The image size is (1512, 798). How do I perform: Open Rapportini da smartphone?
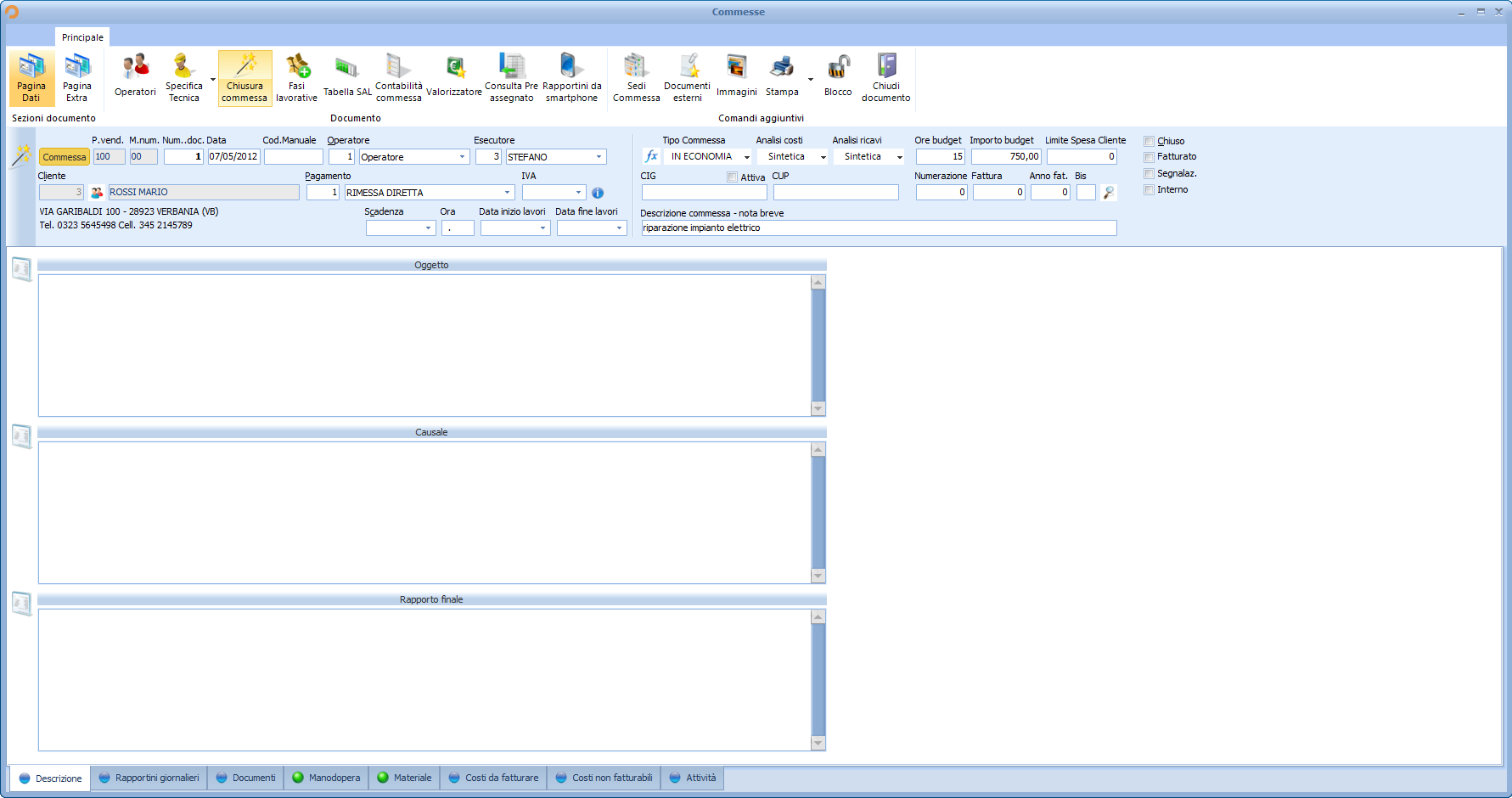[x=572, y=76]
